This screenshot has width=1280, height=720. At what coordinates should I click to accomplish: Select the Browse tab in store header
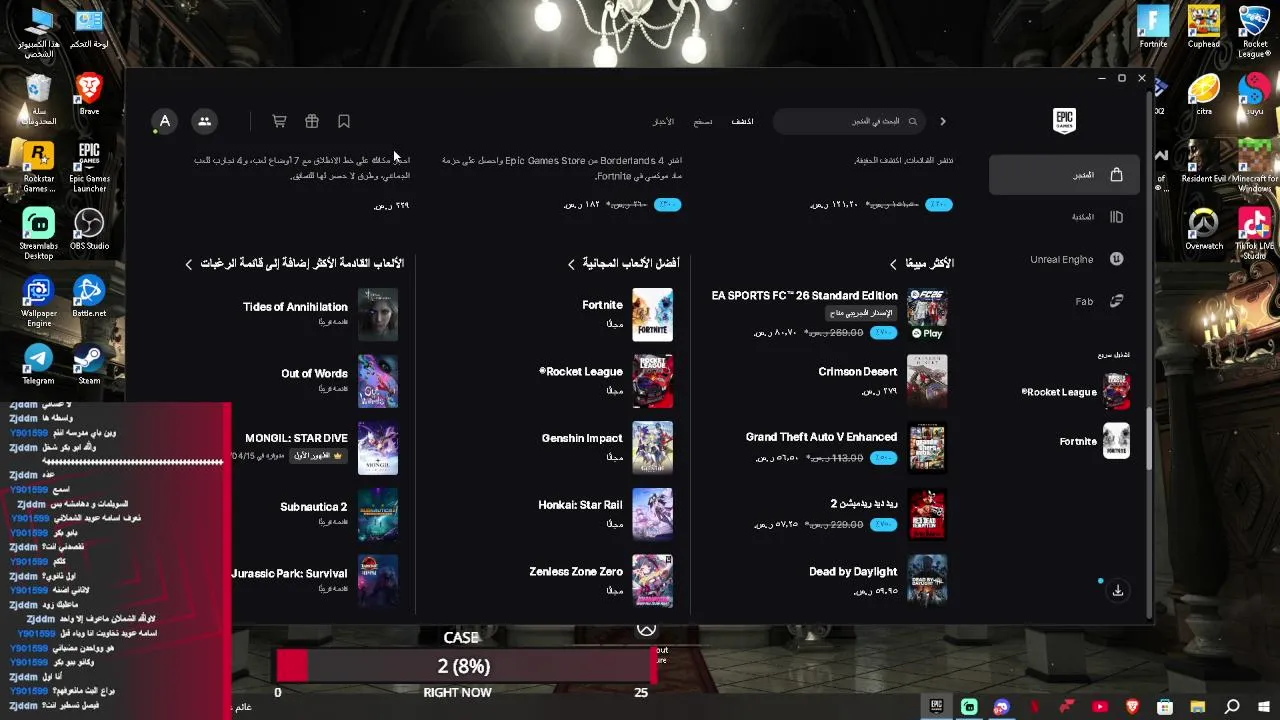click(x=703, y=121)
